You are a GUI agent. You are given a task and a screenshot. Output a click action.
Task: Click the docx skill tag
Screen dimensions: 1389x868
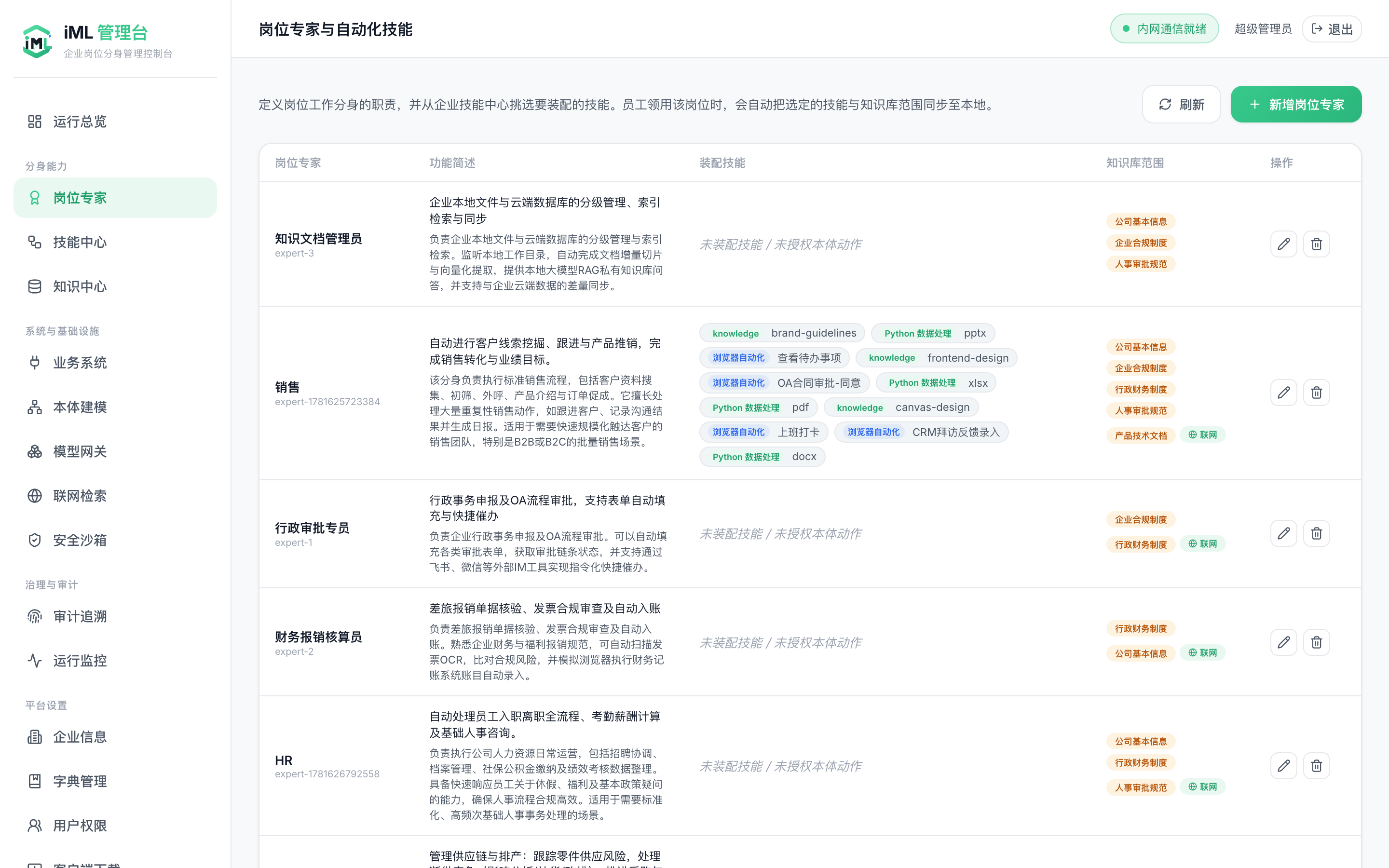click(x=762, y=457)
